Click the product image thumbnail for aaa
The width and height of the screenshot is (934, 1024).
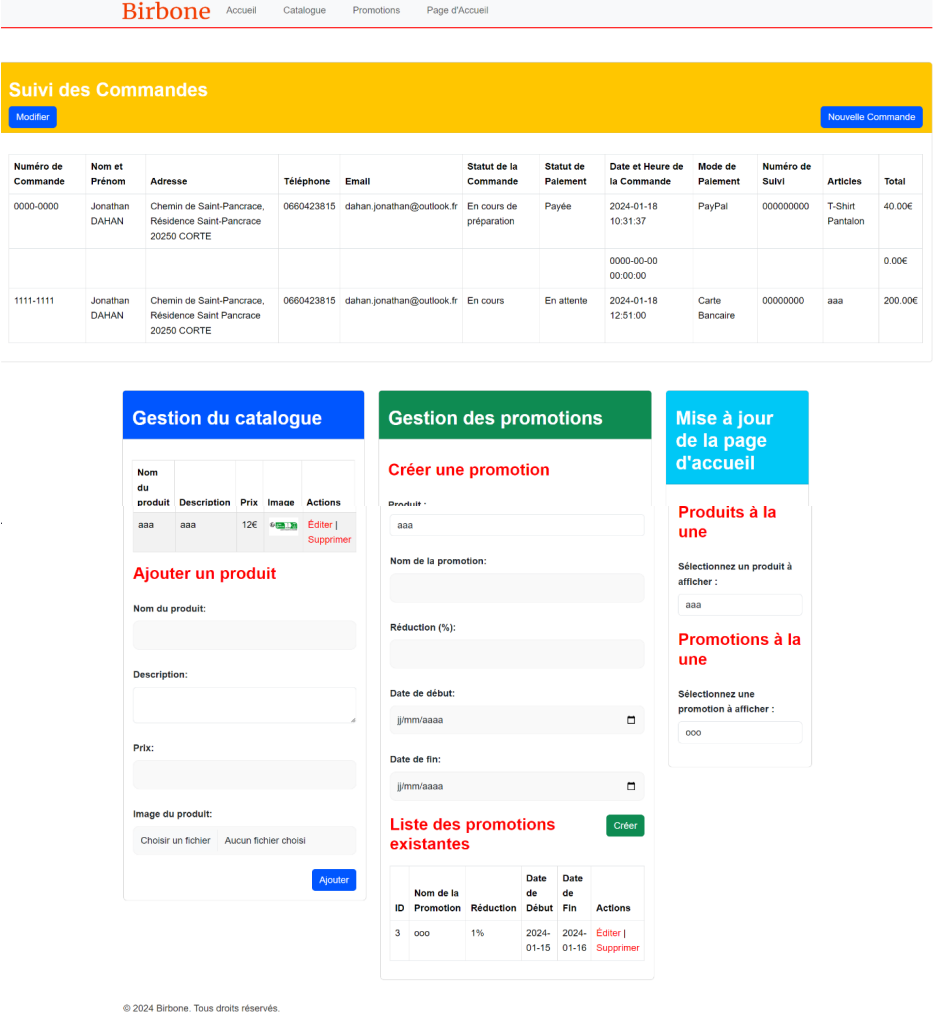283,526
